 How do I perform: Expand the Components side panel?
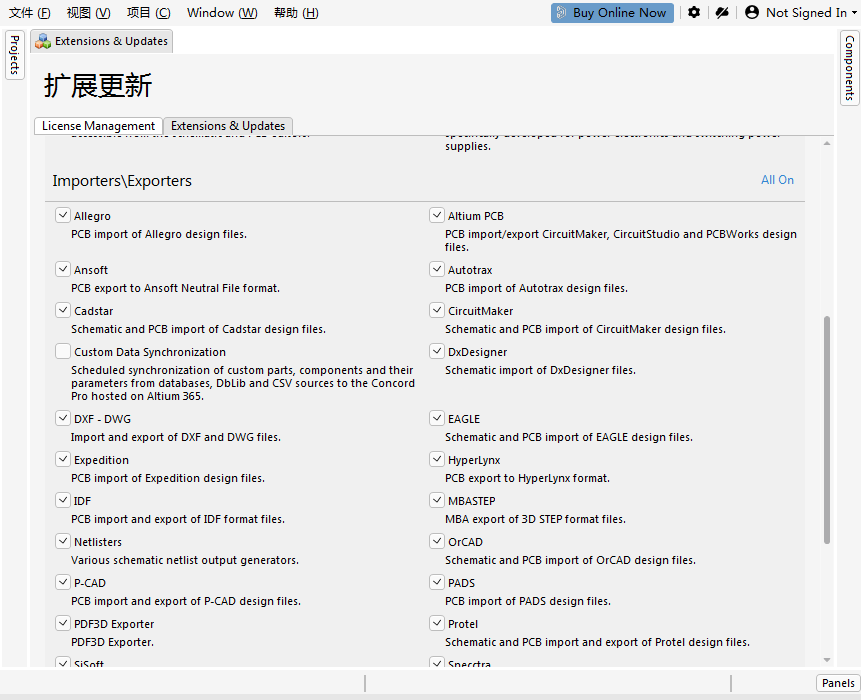point(849,68)
